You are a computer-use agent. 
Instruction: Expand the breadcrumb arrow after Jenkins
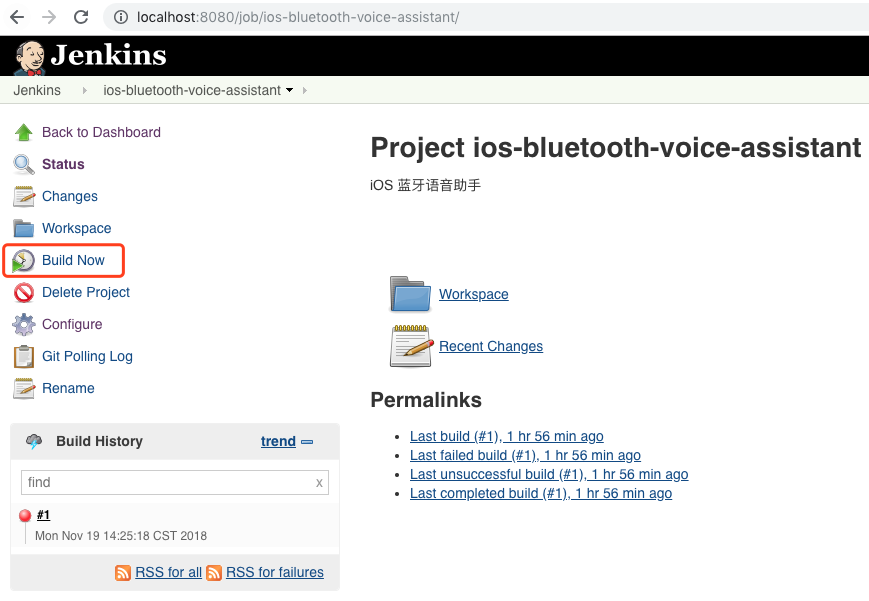pos(84,90)
